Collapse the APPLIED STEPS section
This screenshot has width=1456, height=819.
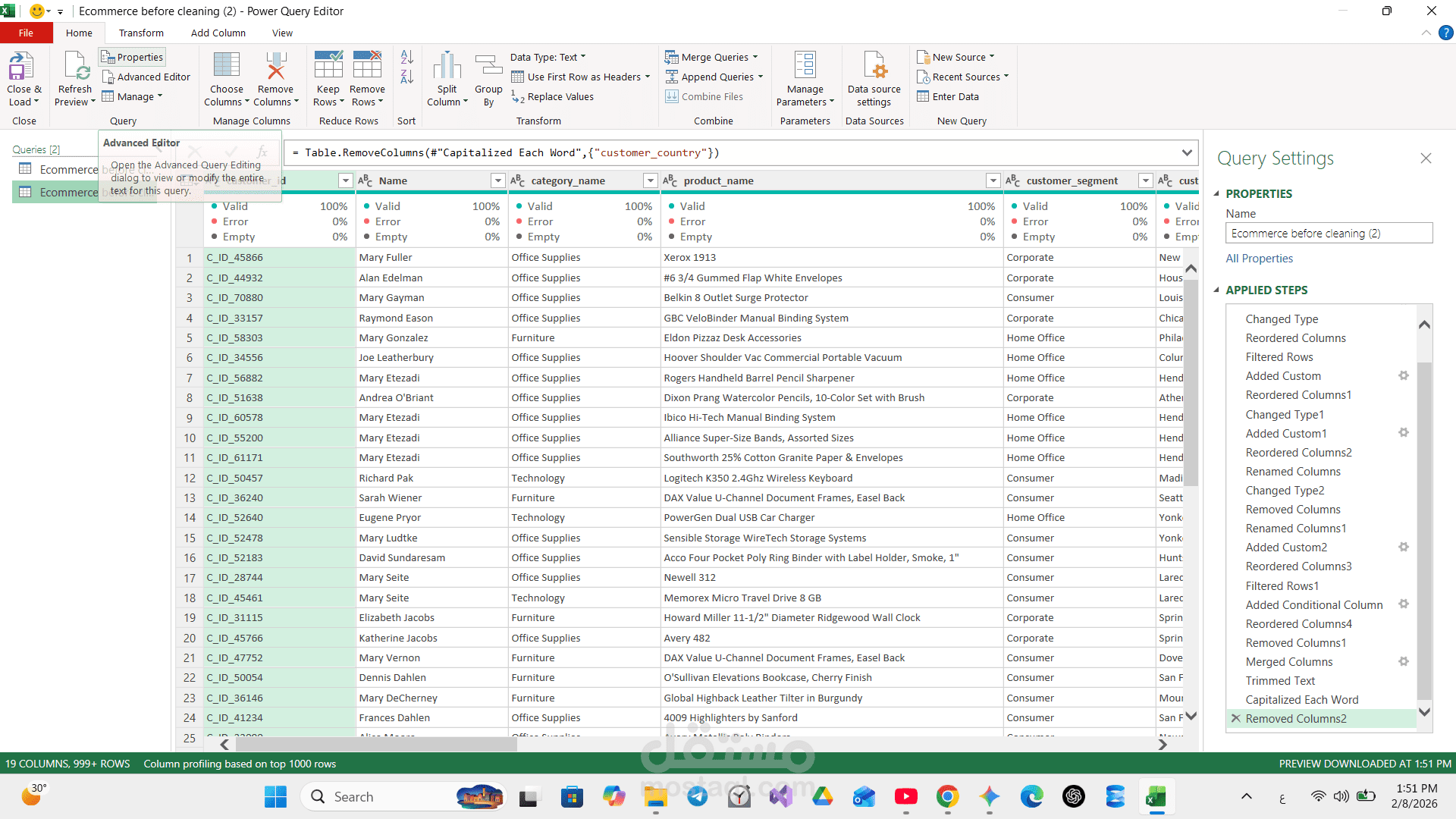1216,290
